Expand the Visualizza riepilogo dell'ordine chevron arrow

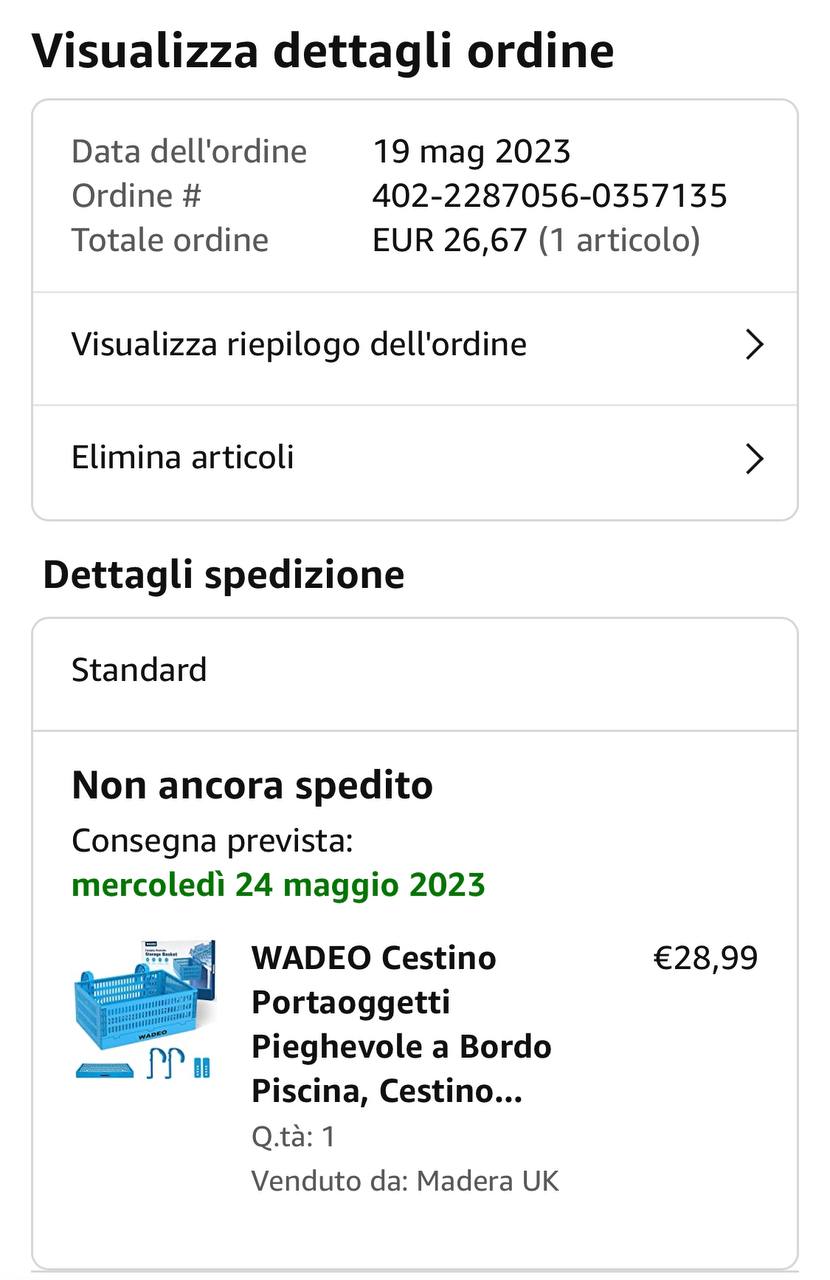(755, 345)
